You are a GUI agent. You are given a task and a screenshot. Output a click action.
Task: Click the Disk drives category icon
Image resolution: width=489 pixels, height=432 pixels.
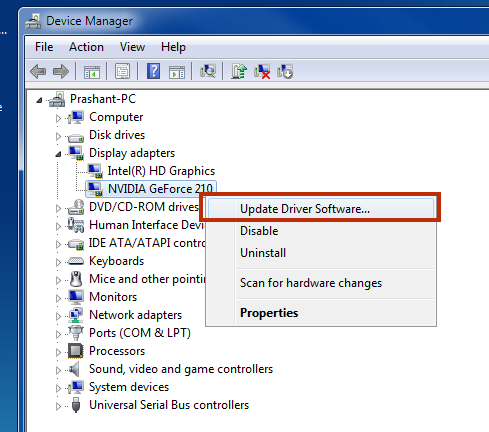pos(76,137)
